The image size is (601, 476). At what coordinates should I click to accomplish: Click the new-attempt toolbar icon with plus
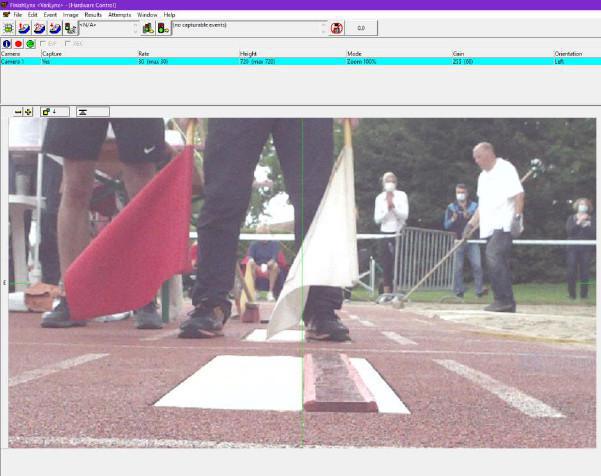pyautogui.click(x=54, y=28)
